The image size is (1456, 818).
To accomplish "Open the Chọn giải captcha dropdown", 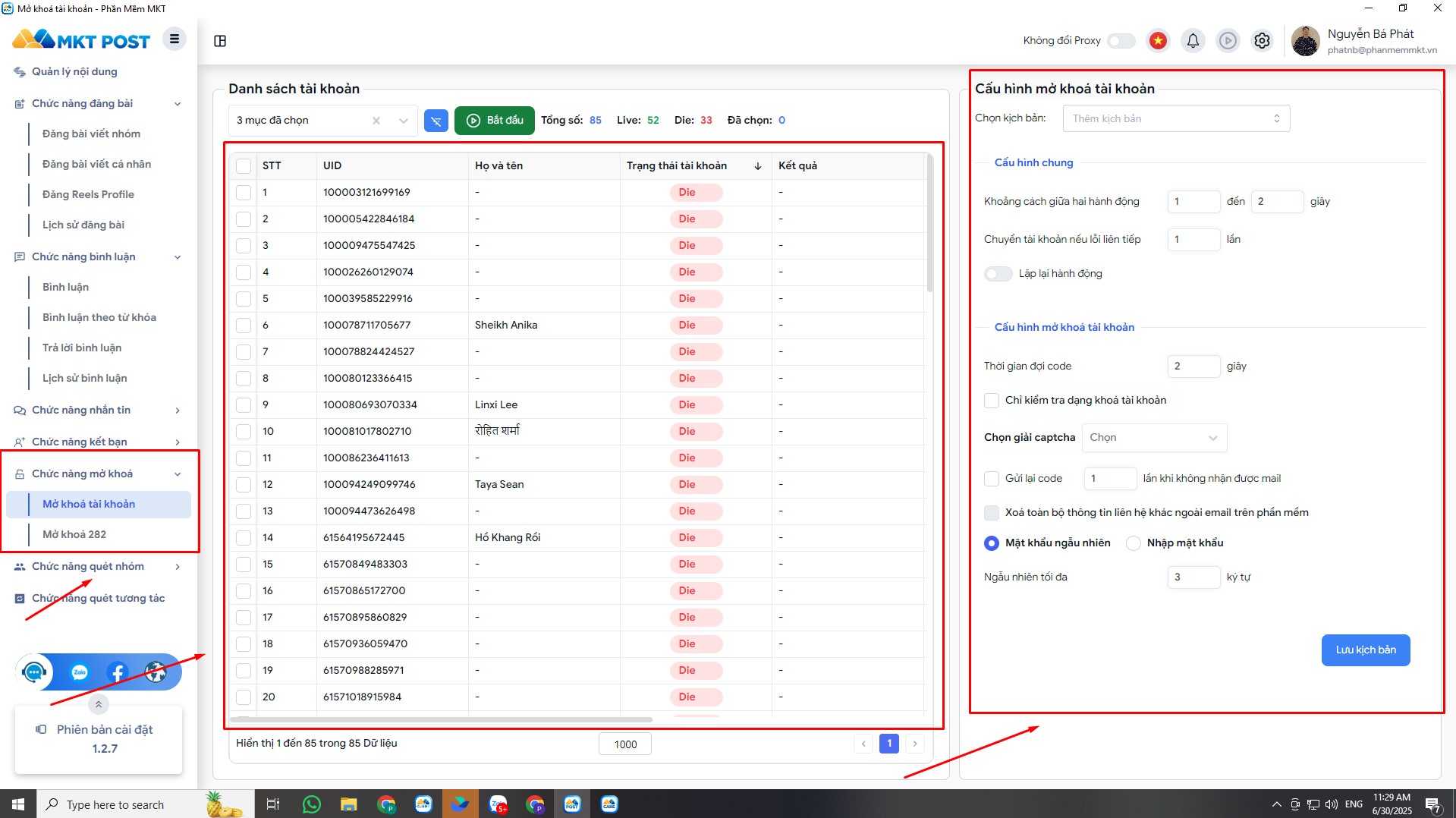I will pos(1153,438).
